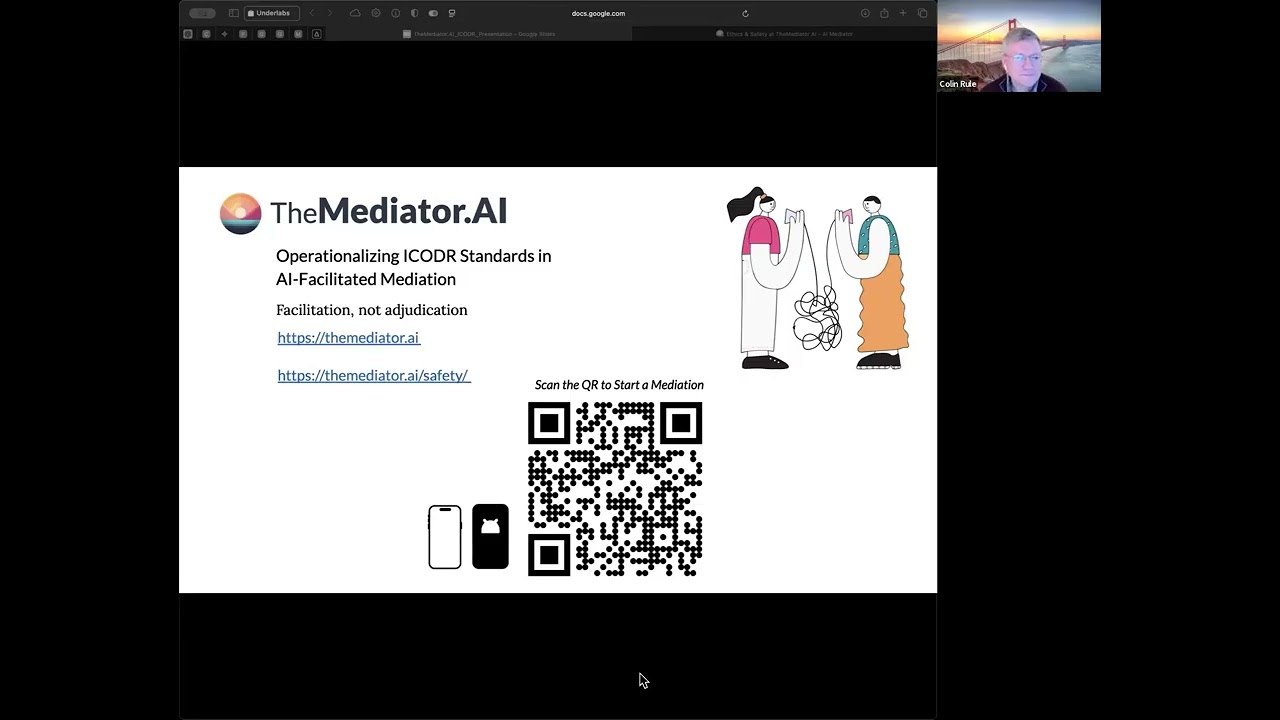Open the downloads icon in Safari toolbar
The height and width of the screenshot is (720, 1280).
pyautogui.click(x=865, y=13)
